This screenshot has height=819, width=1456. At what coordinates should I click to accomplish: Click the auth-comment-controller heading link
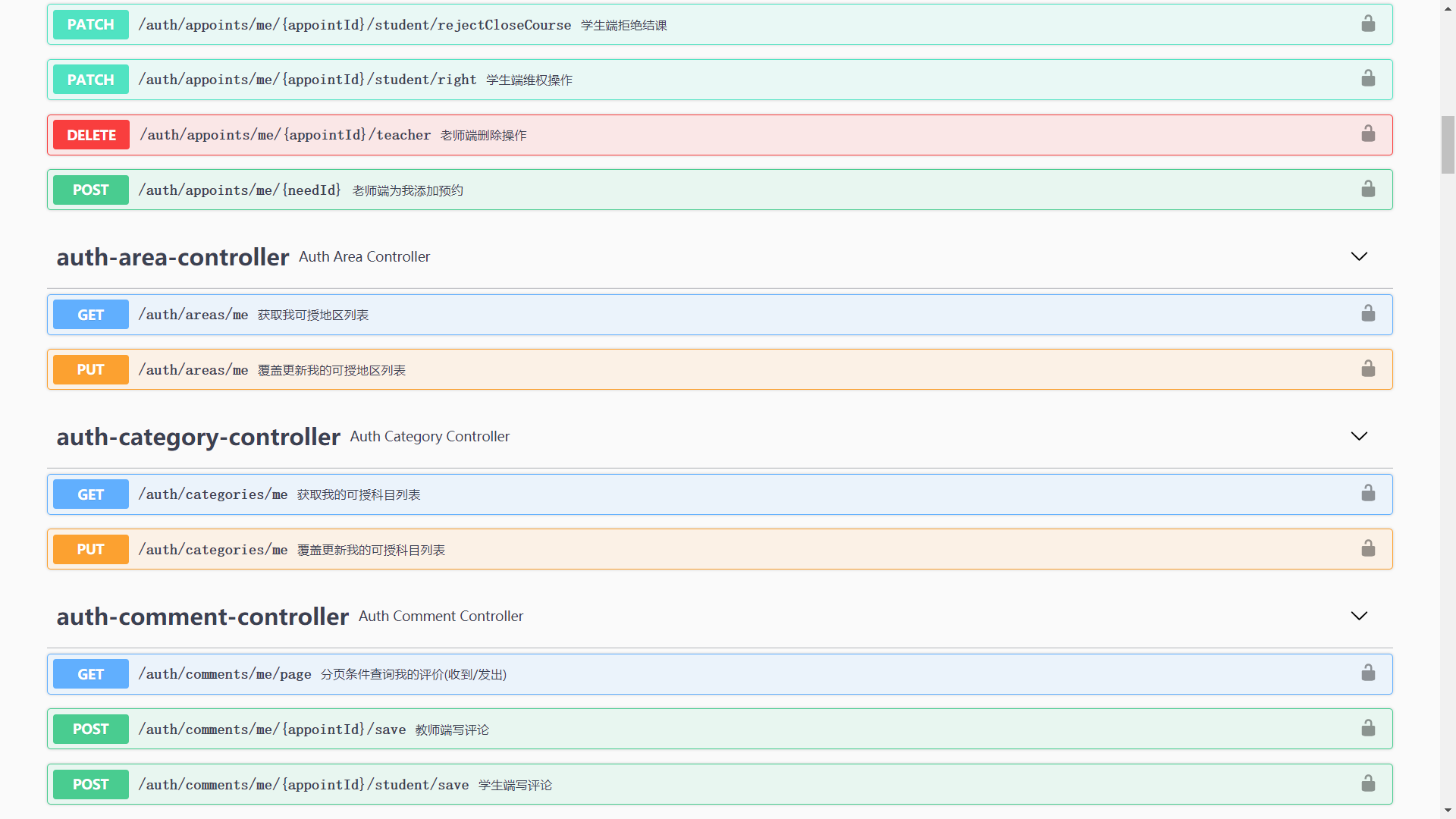coord(202,617)
